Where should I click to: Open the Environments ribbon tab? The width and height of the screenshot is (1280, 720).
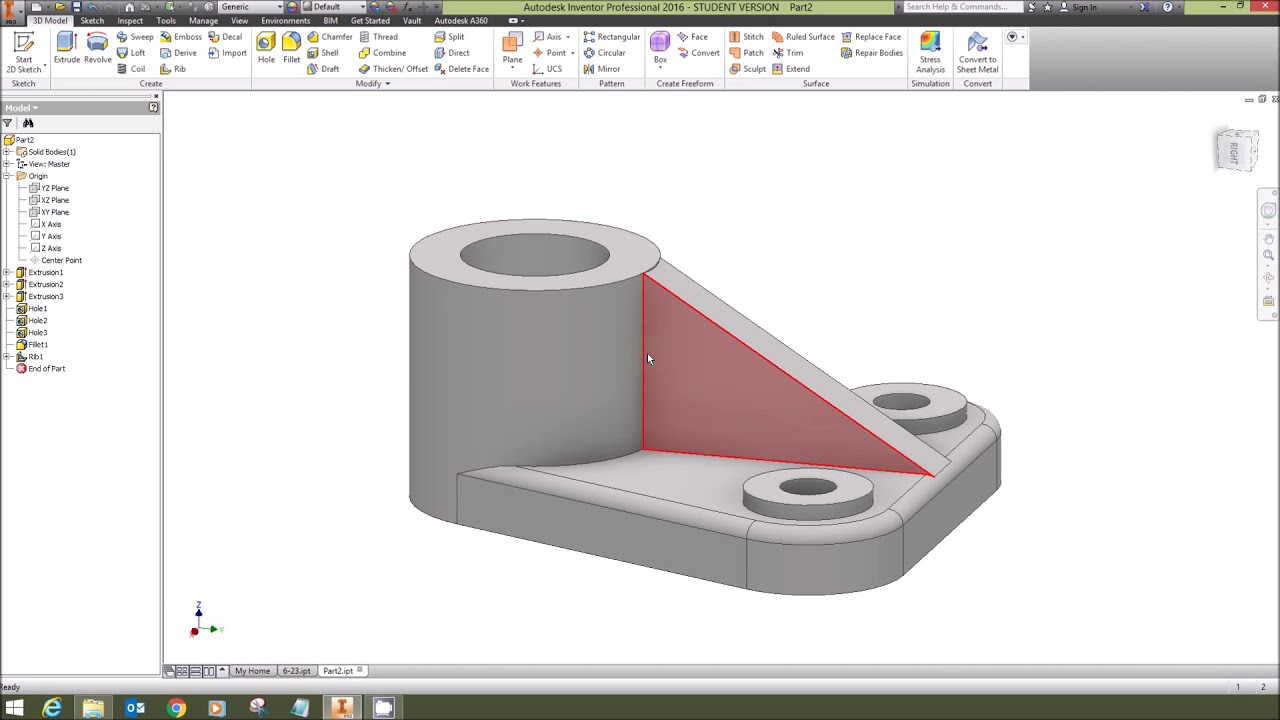click(285, 21)
